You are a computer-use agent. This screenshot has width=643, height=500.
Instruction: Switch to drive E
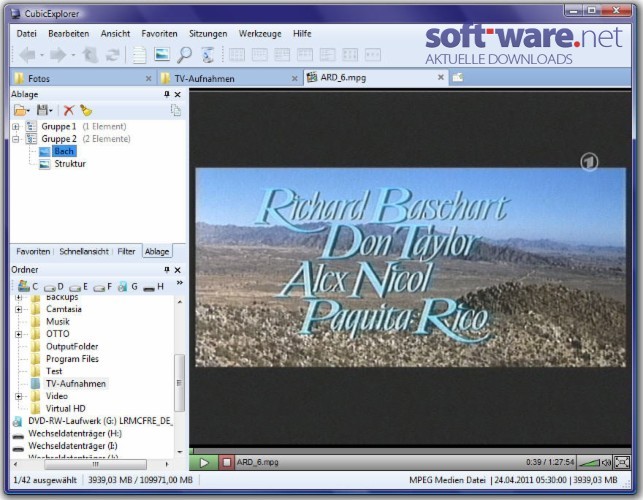(x=79, y=287)
